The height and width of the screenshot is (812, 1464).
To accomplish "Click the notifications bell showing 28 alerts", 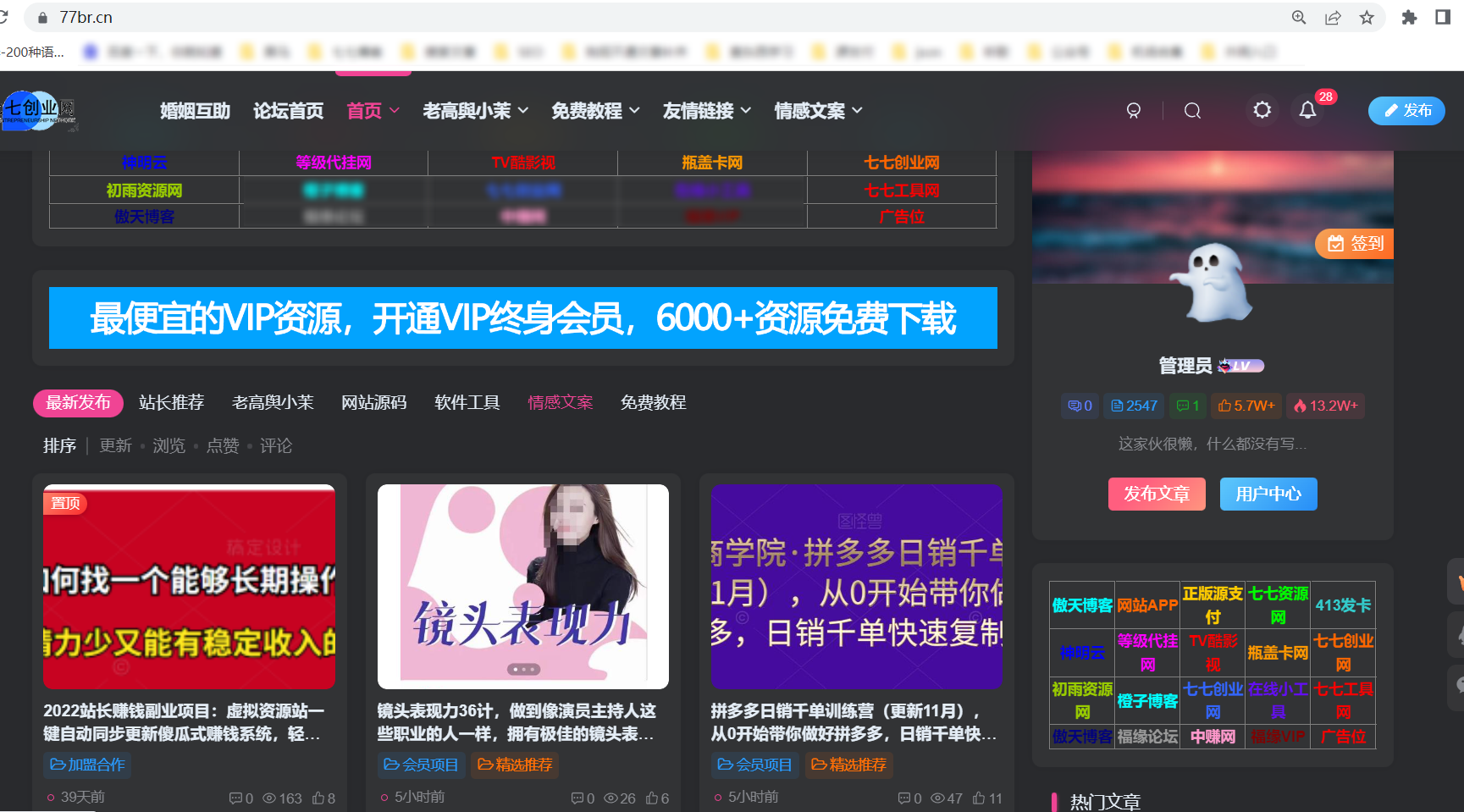I will 1307,110.
